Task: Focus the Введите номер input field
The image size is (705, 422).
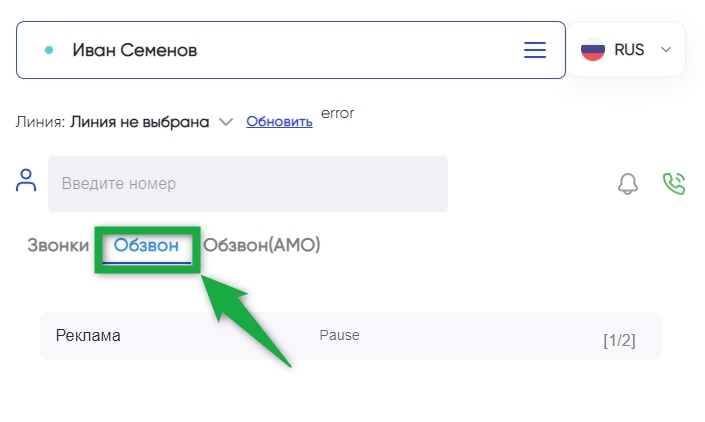Action: [248, 184]
